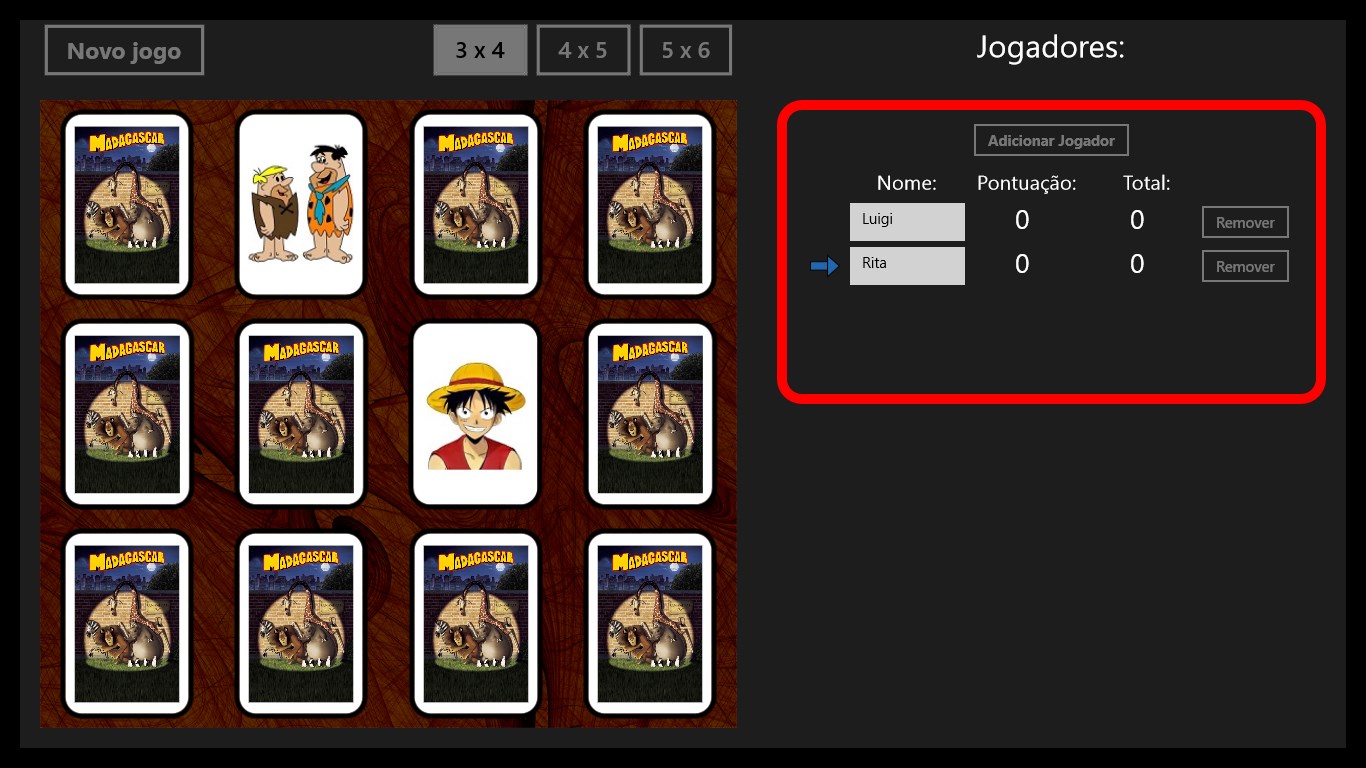
Task: Flip the face-down card in the bottom-right corner
Action: (x=649, y=624)
